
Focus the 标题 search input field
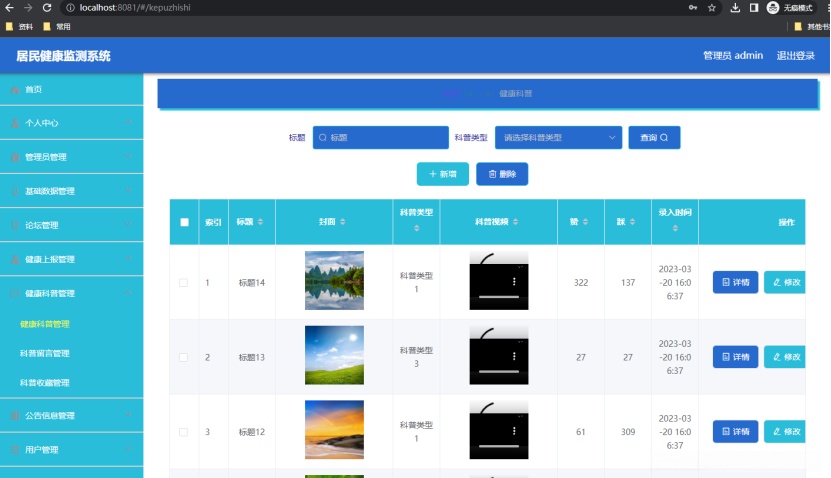pyautogui.click(x=381, y=137)
